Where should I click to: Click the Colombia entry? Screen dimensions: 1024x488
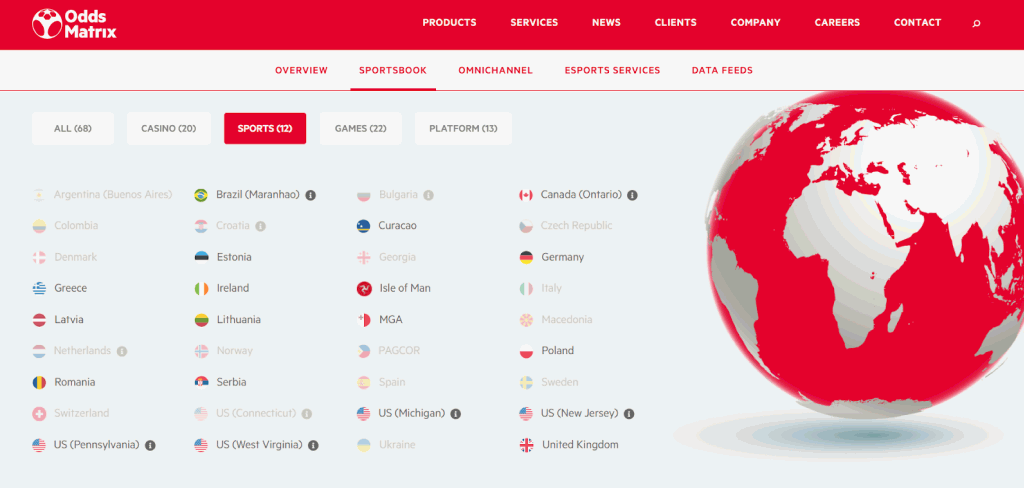point(65,226)
